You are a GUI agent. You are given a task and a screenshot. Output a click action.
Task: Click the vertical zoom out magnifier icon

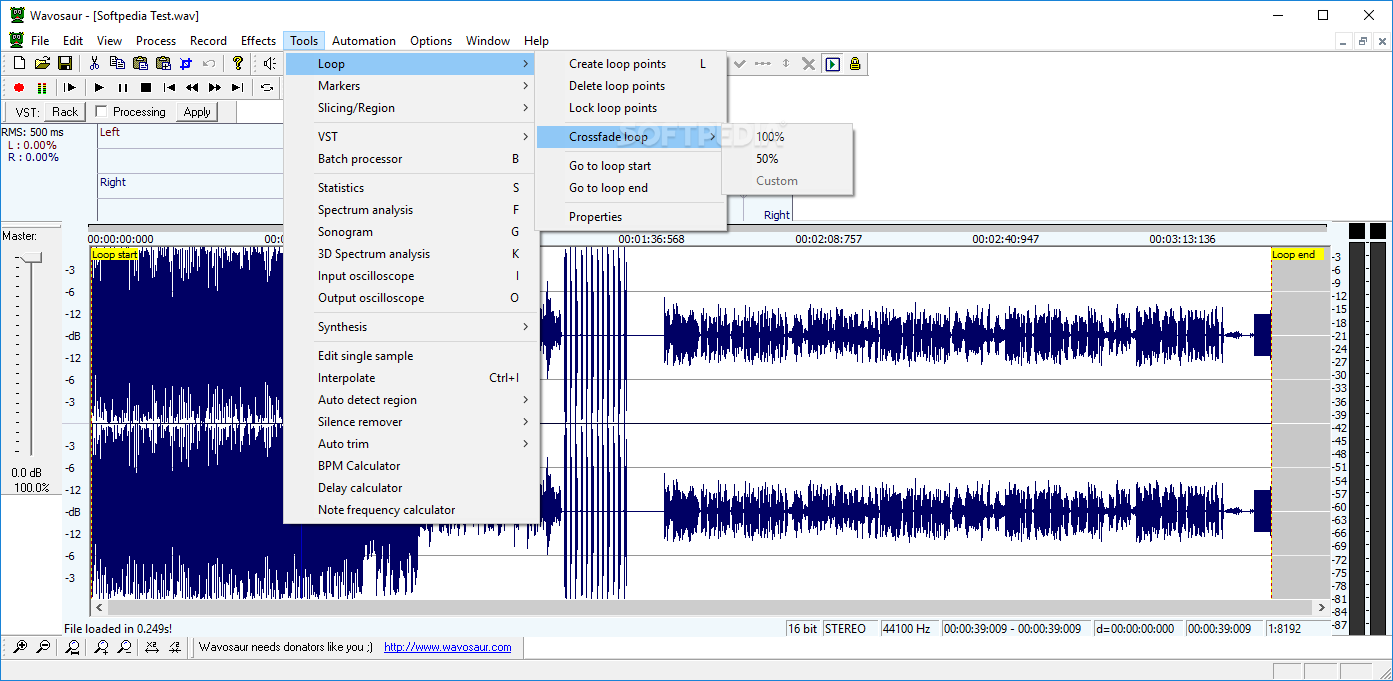click(124, 647)
